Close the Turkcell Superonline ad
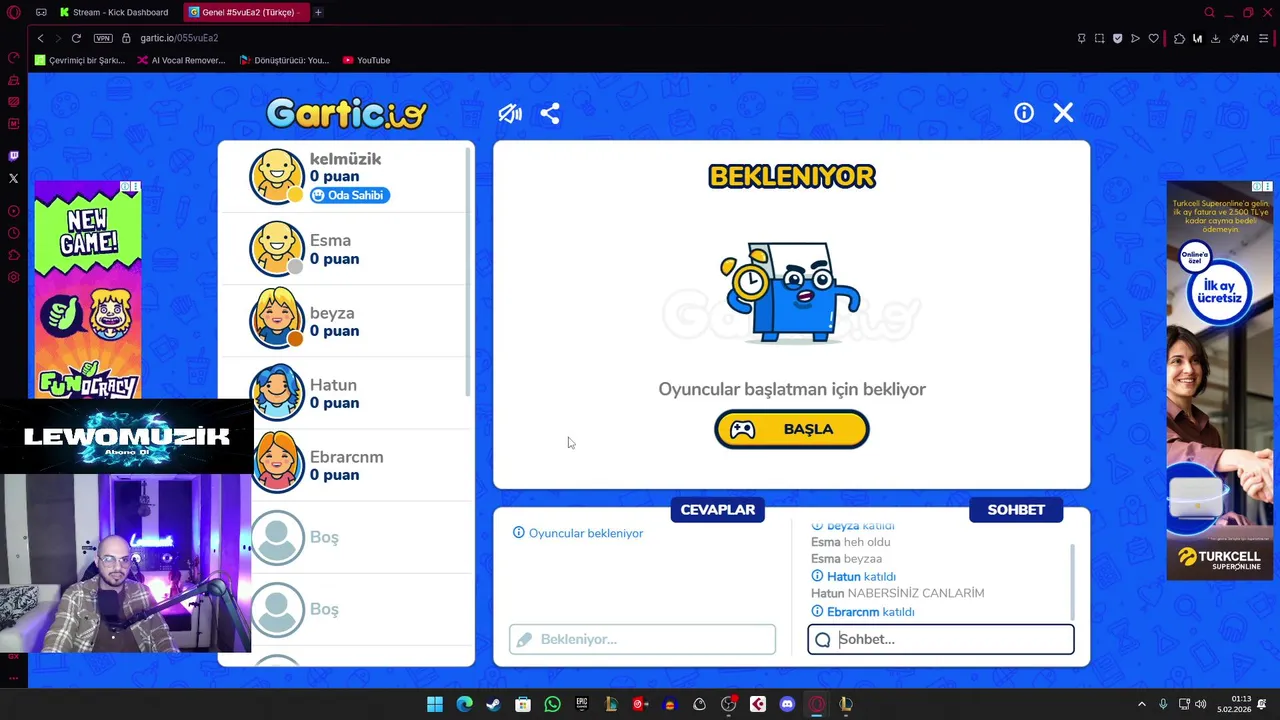Image resolution: width=1280 pixels, height=720 pixels. tap(1268, 186)
